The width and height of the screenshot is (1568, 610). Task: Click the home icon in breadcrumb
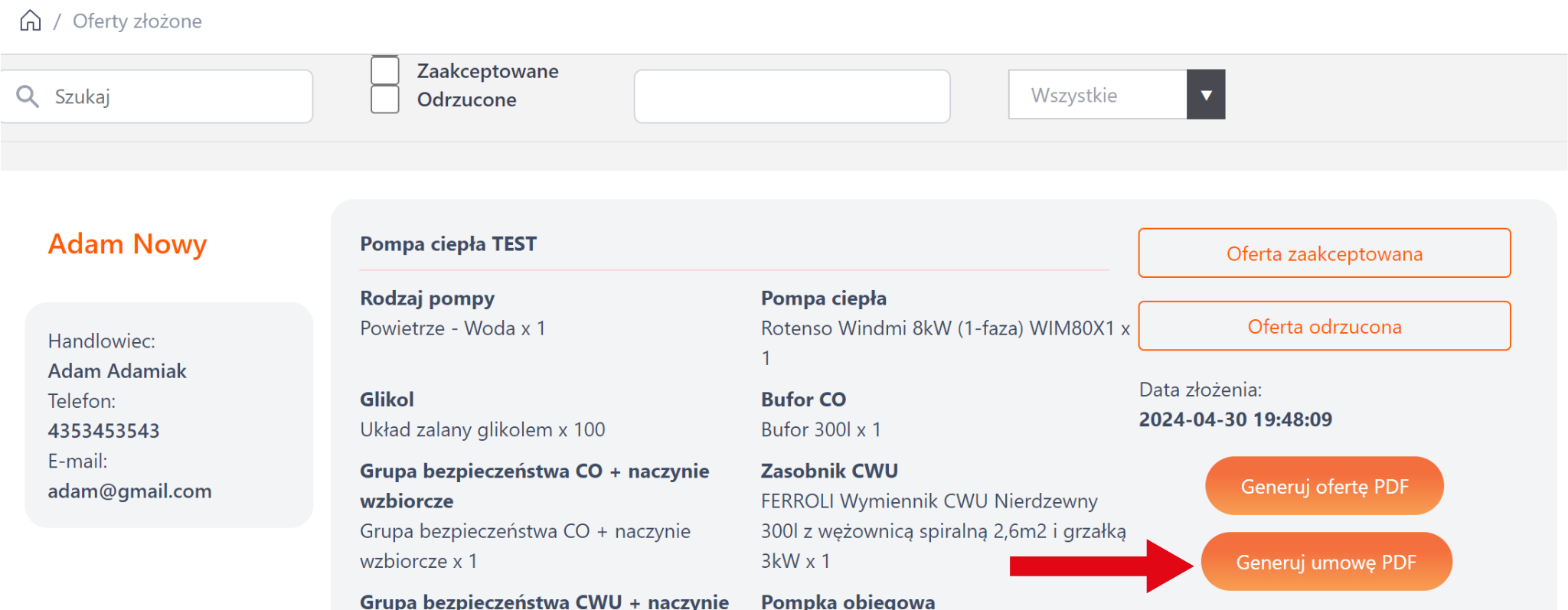pyautogui.click(x=30, y=21)
